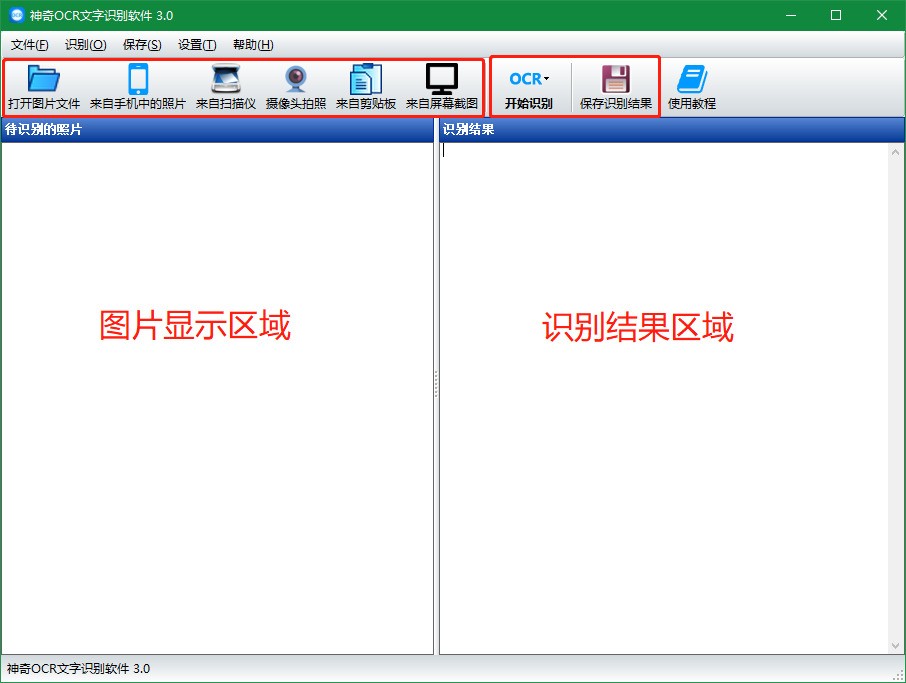Click inside the 识别结果 text area
The width and height of the screenshot is (906, 683).
click(x=660, y=450)
